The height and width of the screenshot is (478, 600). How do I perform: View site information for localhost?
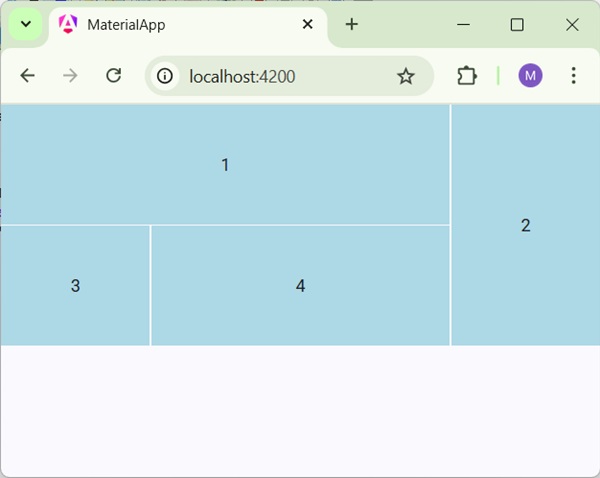pyautogui.click(x=165, y=76)
